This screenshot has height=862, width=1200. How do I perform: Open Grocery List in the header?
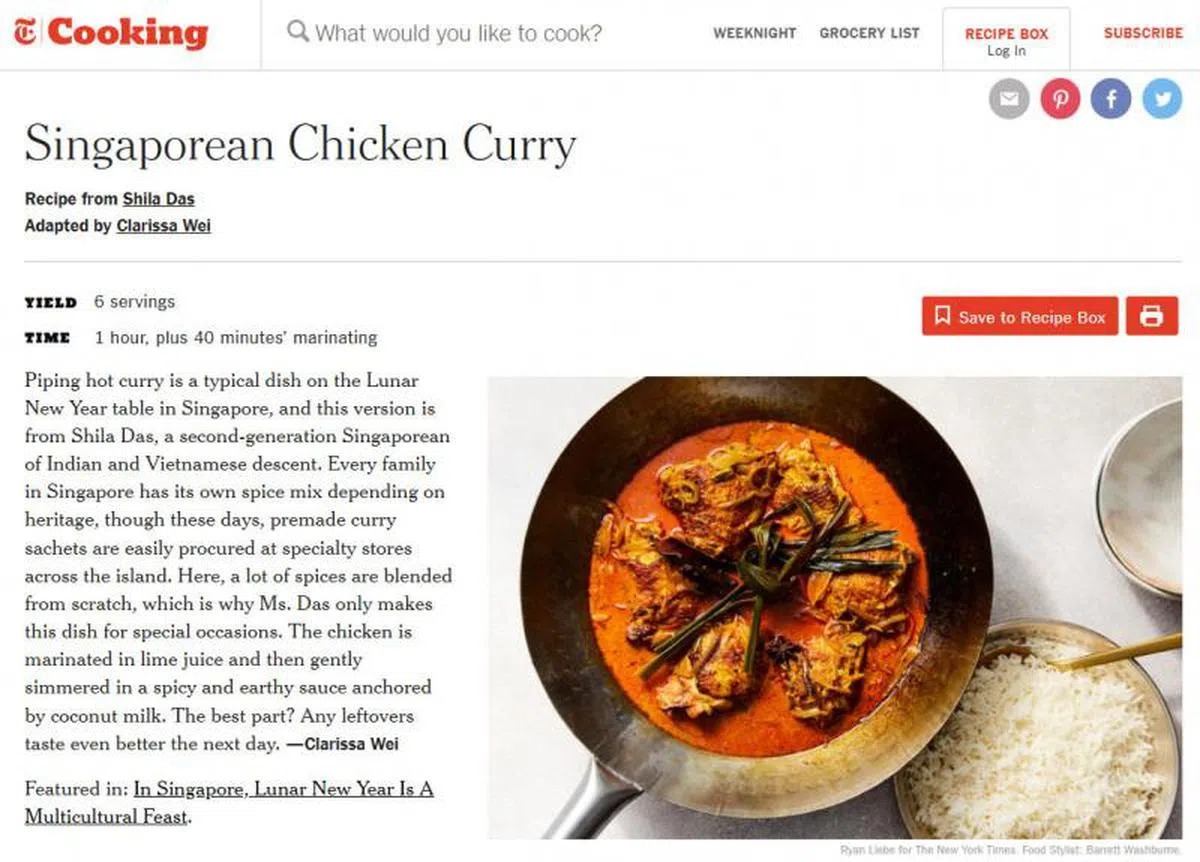(869, 33)
